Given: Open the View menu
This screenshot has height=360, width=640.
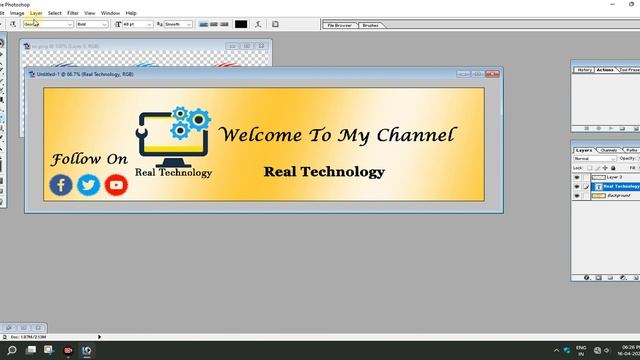Looking at the screenshot, I should click(89, 13).
